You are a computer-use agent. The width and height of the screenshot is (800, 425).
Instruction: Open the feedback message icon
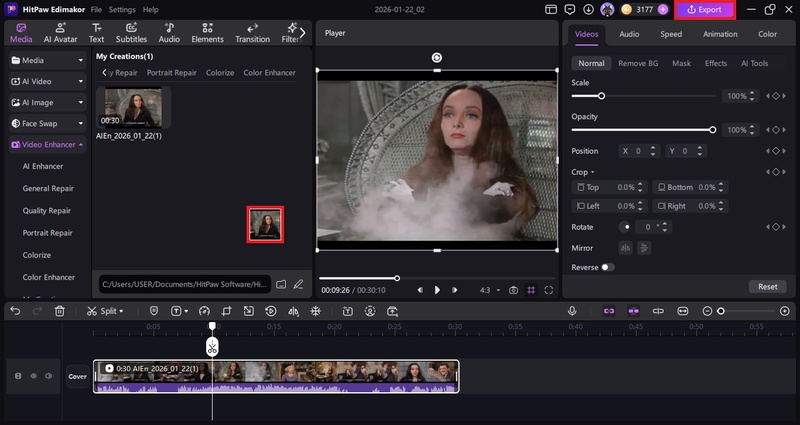[x=569, y=9]
